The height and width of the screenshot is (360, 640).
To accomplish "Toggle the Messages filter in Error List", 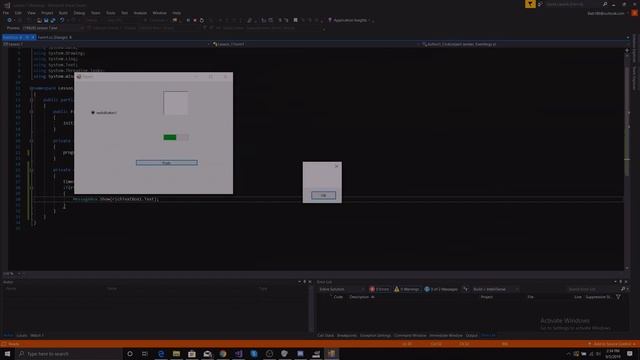I will click(x=441, y=289).
